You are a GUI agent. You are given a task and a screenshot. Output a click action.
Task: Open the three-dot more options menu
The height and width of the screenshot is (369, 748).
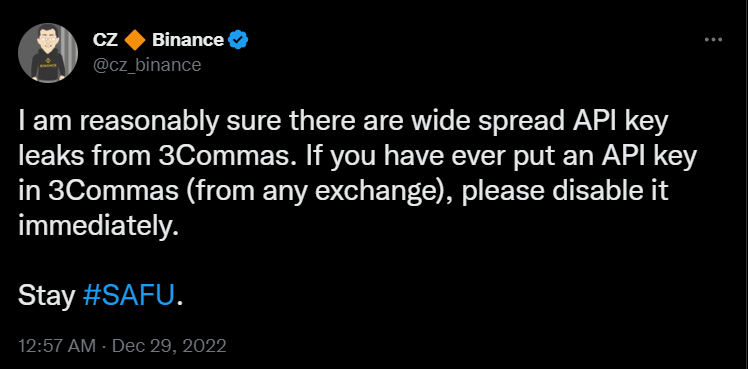coord(713,40)
